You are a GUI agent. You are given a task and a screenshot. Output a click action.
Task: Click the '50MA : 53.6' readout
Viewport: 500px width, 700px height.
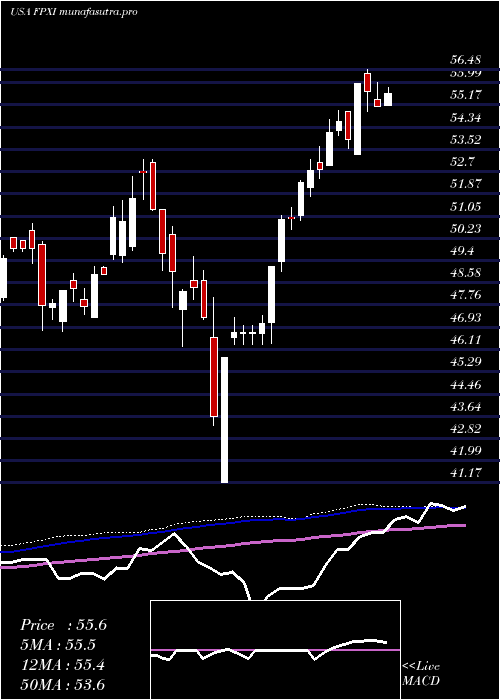click(x=63, y=684)
